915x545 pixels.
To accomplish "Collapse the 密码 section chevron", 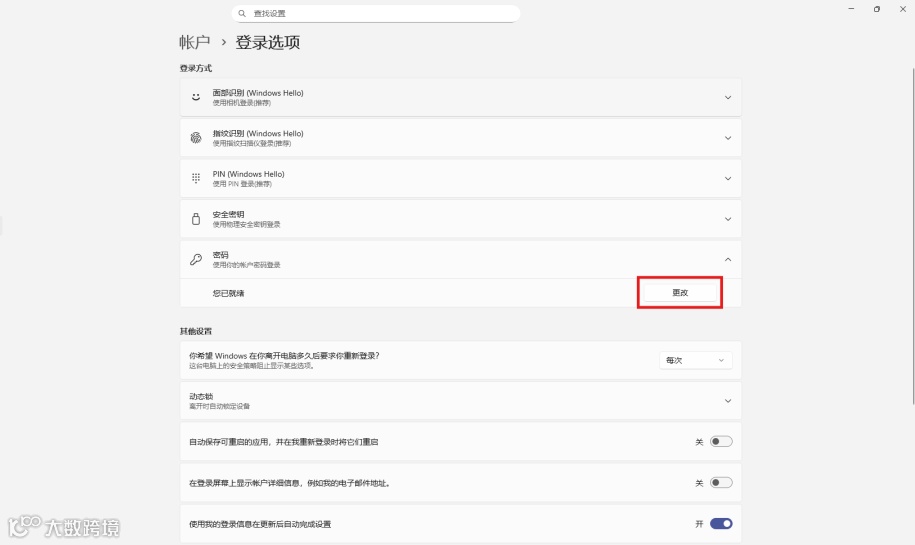I will click(728, 260).
